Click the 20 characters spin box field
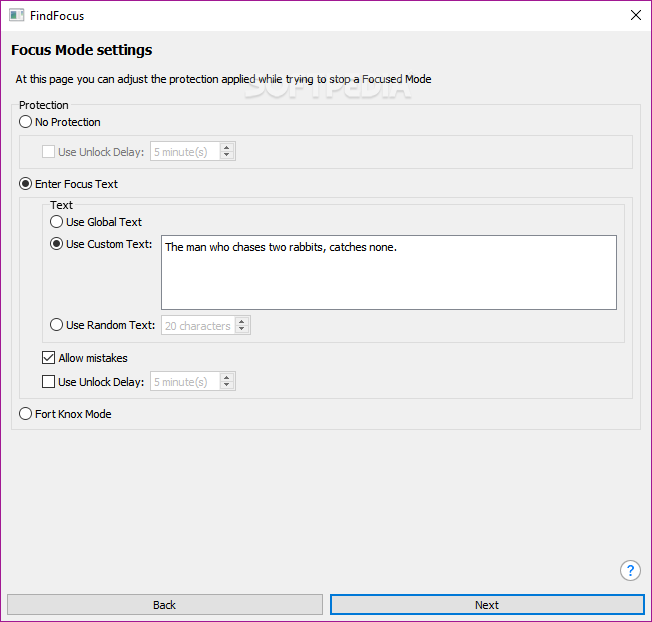652x622 pixels. (198, 326)
